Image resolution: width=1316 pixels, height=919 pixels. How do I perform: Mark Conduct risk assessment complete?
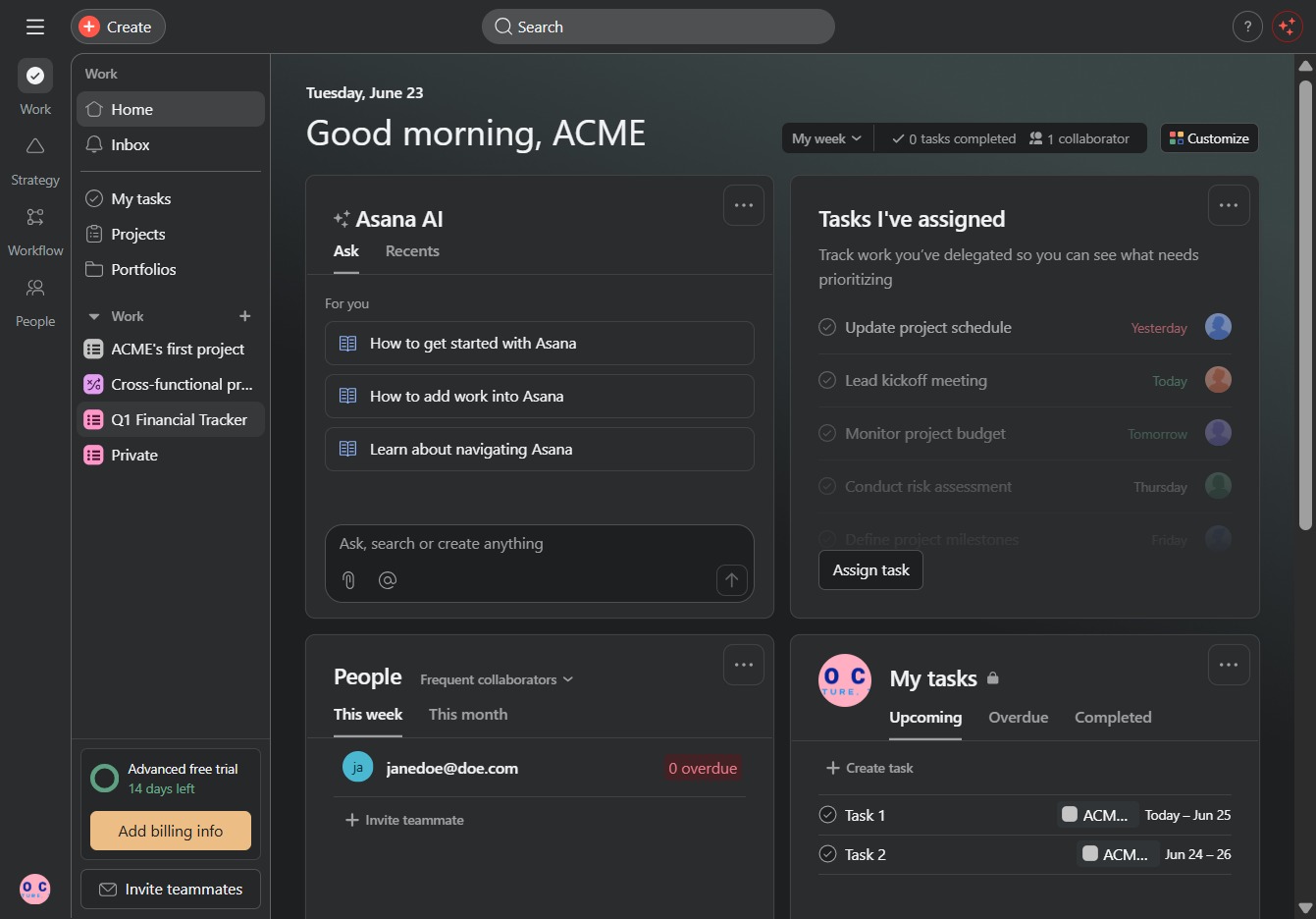coord(827,486)
